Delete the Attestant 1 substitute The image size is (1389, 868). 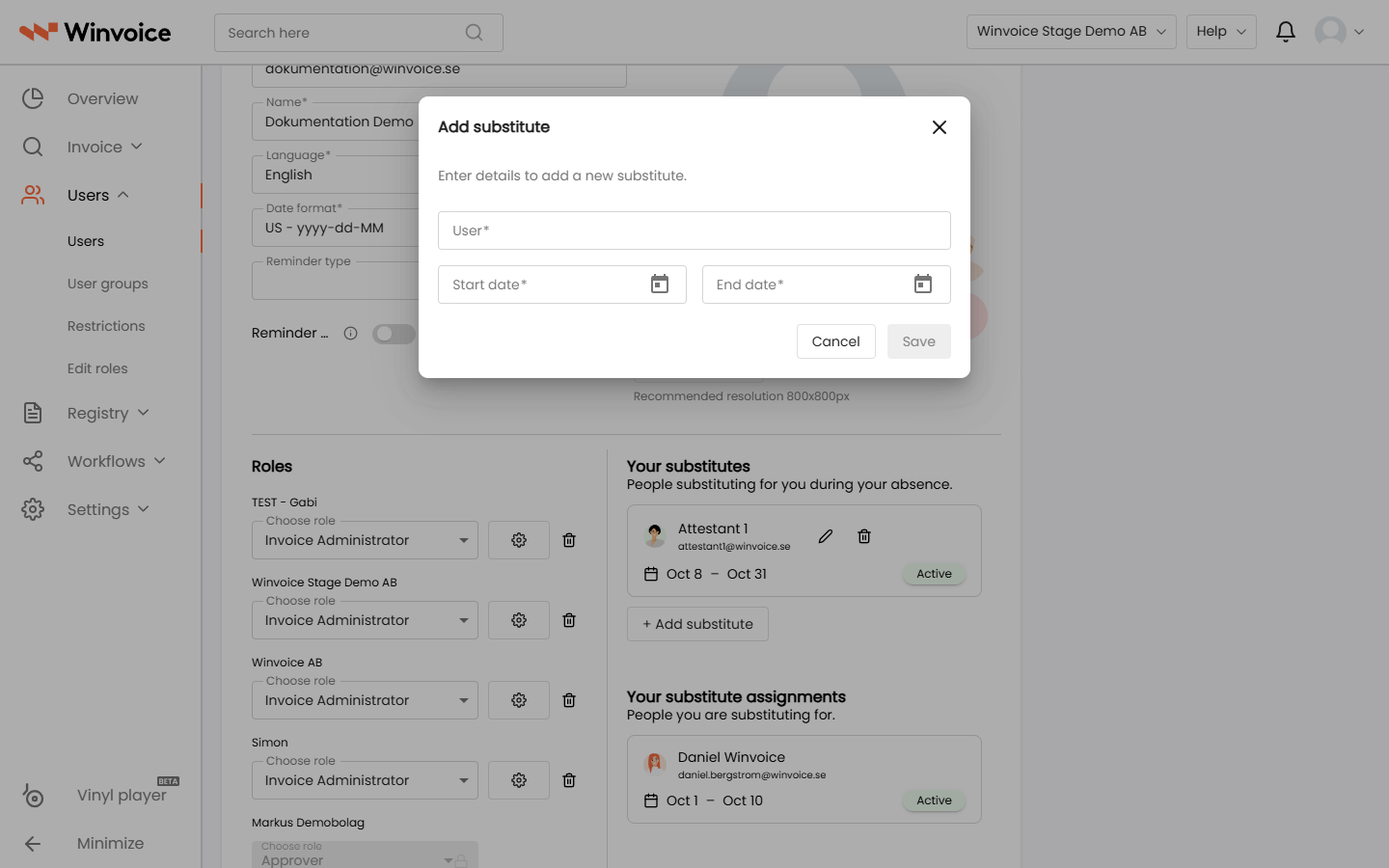click(x=864, y=536)
